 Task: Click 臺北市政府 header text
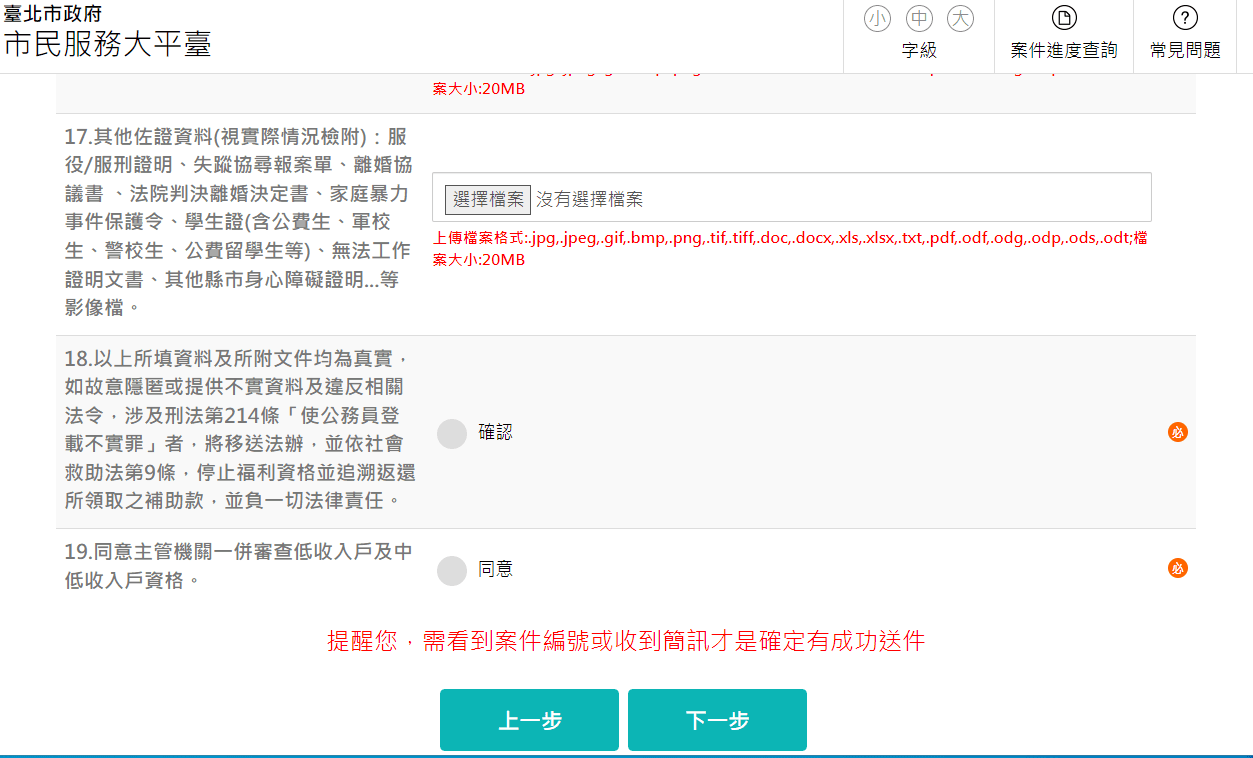pyautogui.click(x=52, y=14)
